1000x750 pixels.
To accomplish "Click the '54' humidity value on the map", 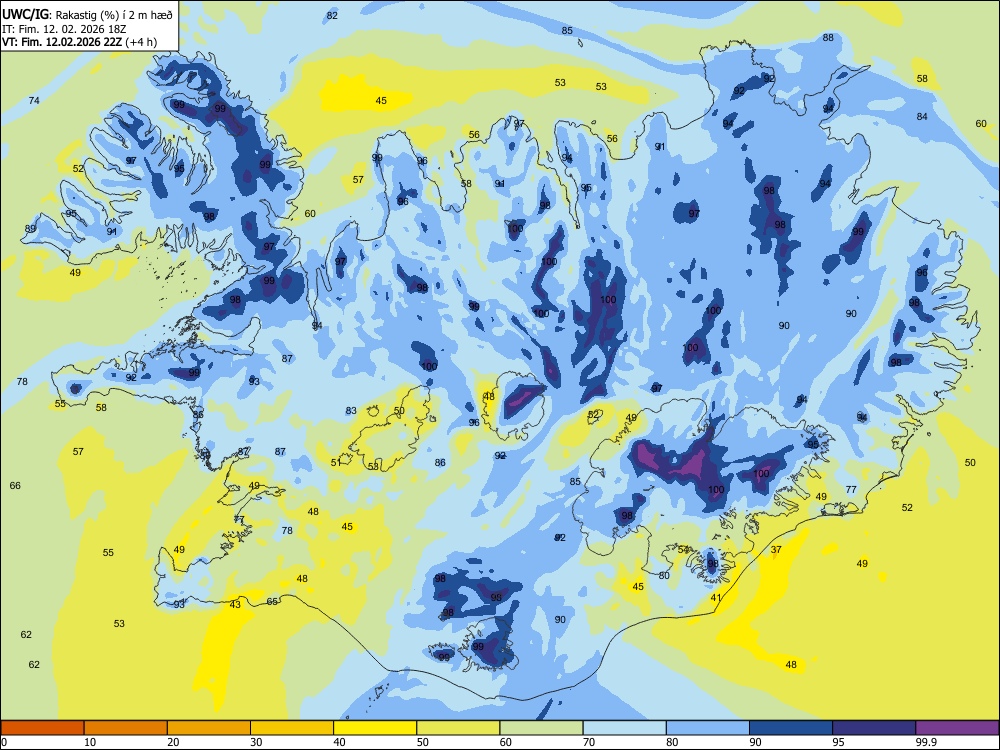I will point(683,550).
